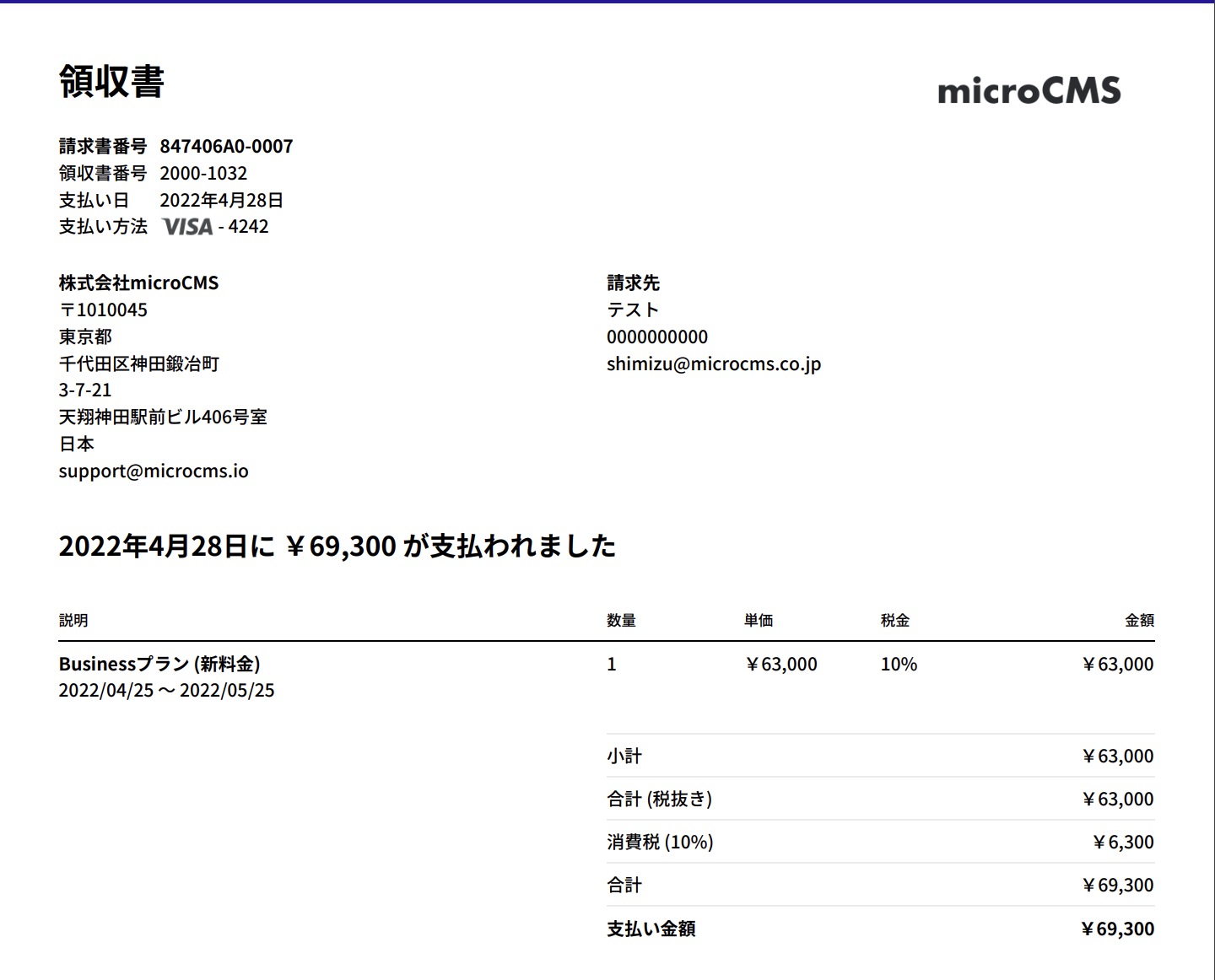The height and width of the screenshot is (980, 1215).
Task: Click the 合計 (税抜き) amount ￥63,000
Action: [1117, 800]
